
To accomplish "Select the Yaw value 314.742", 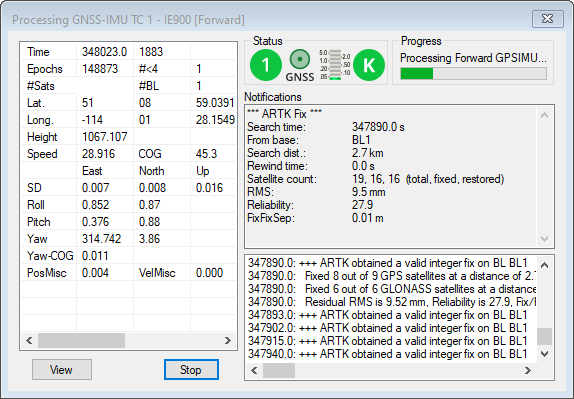I will tap(101, 239).
